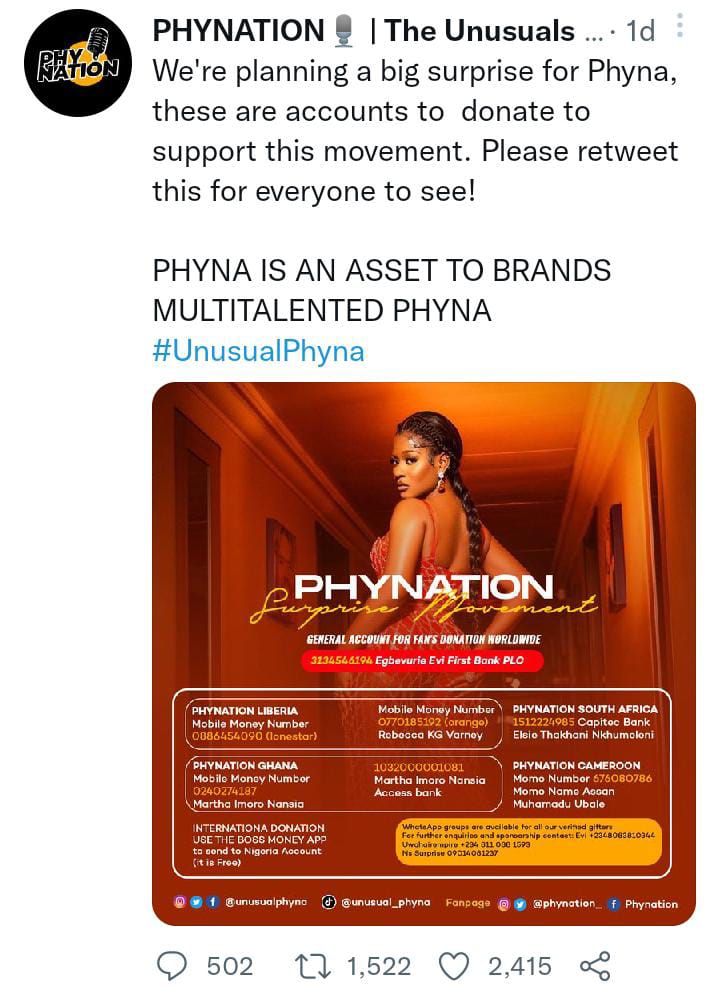Screen dimensions: 720x987
Task: Open the #UnusualPhyna hashtag
Action: (x=258, y=351)
